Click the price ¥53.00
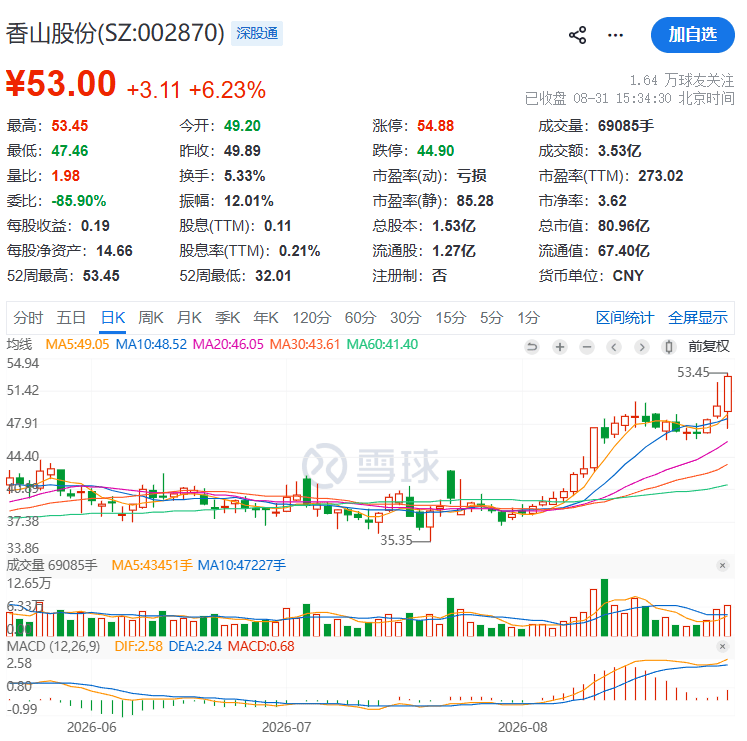 coord(61,84)
